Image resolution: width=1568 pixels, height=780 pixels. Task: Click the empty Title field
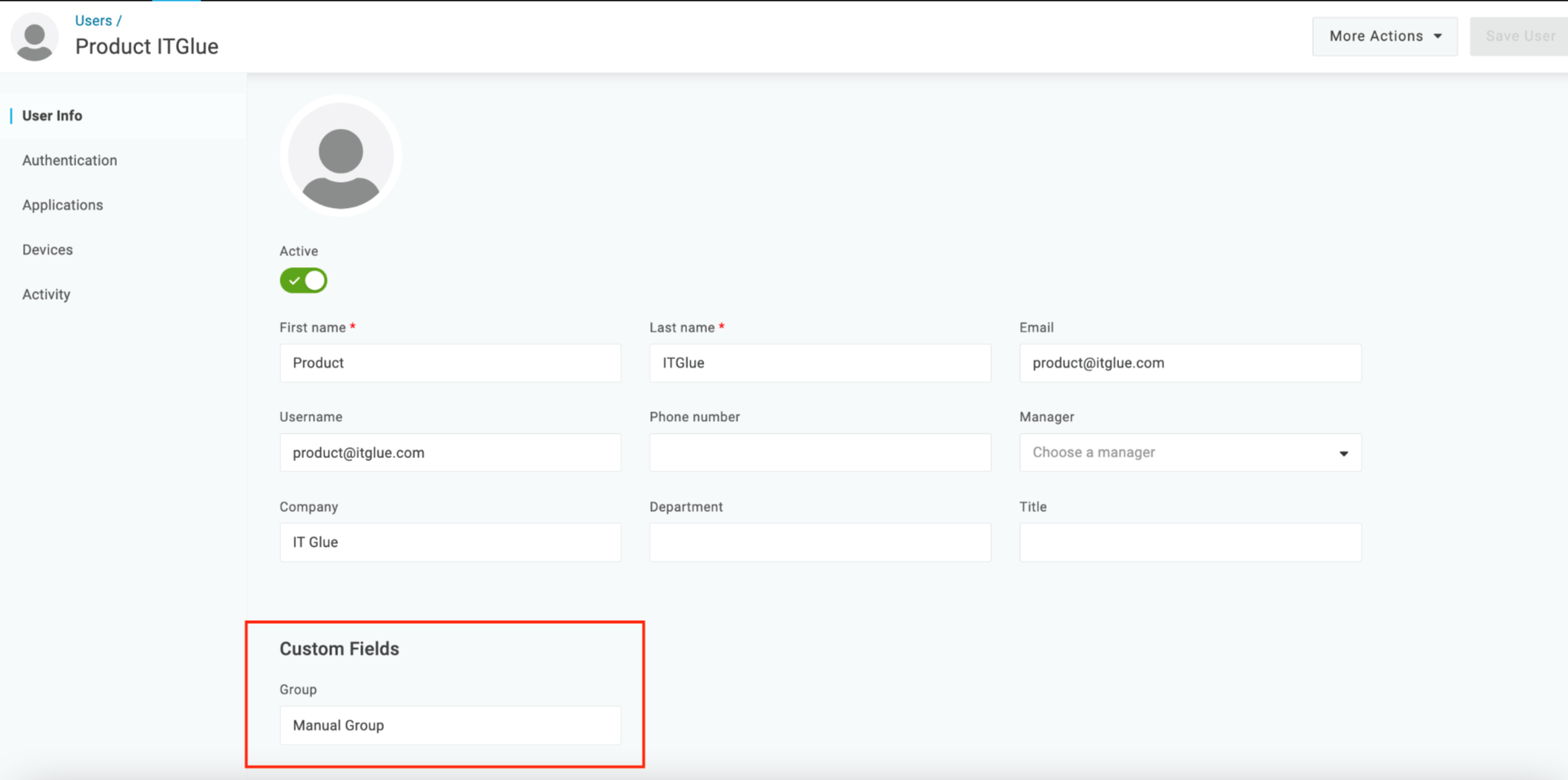tap(1190, 542)
